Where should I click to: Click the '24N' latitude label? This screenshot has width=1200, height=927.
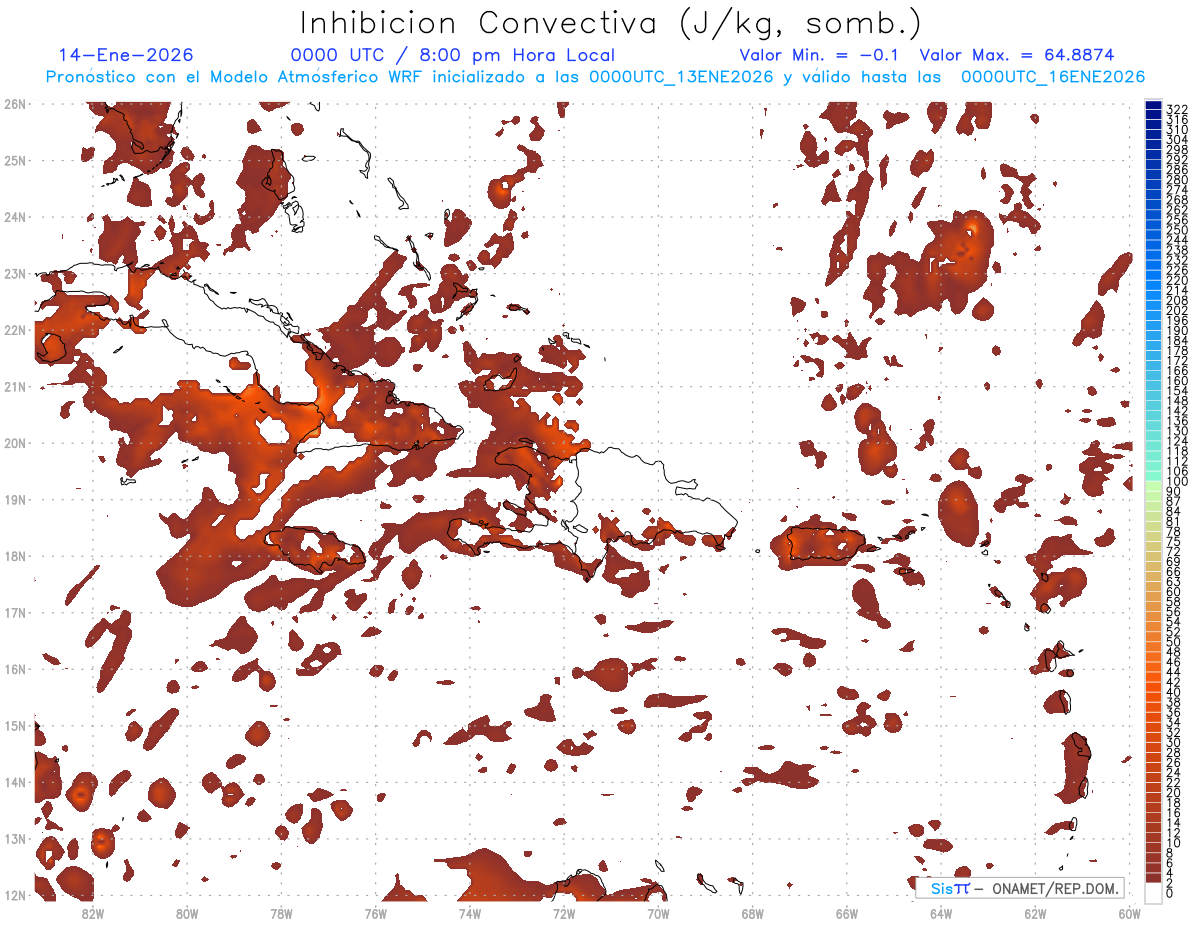click(15, 216)
